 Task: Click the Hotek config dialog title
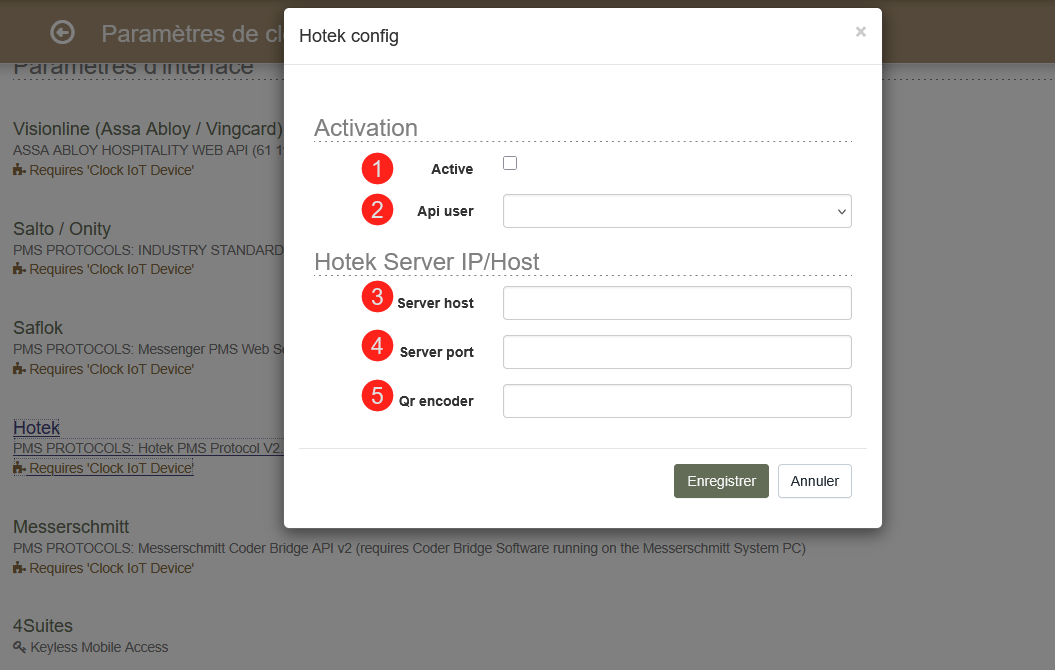pos(349,36)
